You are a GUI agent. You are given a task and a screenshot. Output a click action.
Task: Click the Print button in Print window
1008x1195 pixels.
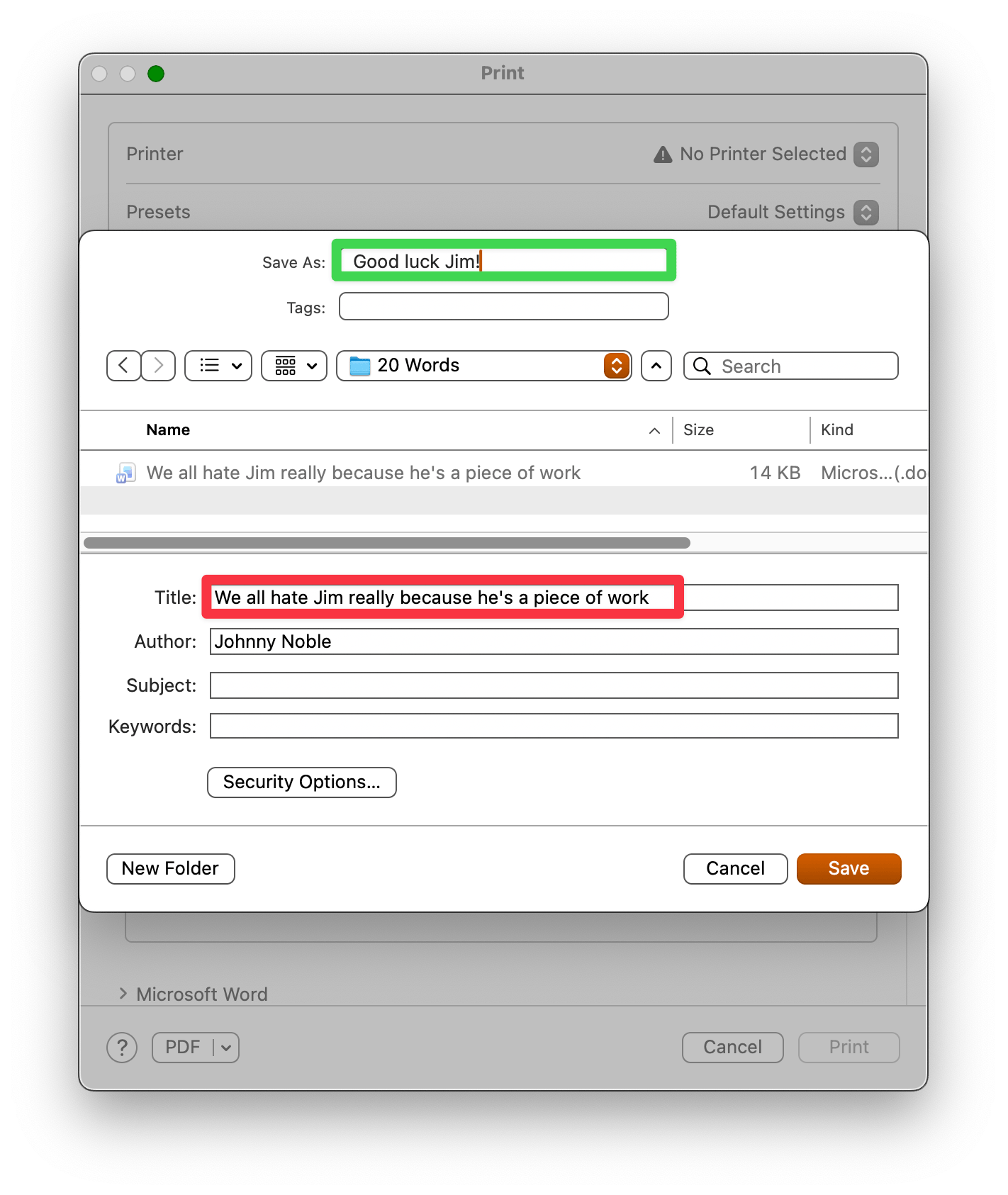[x=849, y=1048]
